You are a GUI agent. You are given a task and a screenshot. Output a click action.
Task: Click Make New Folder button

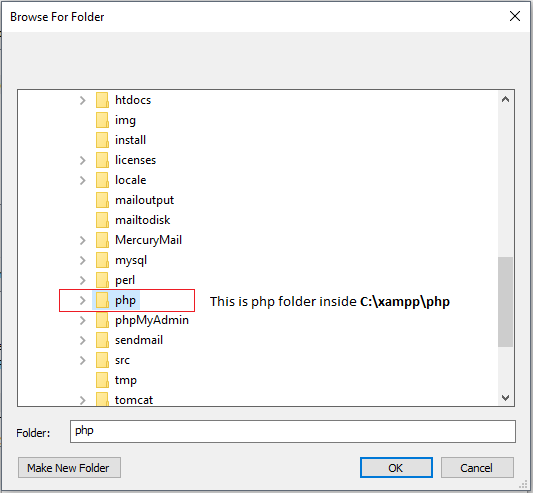pyautogui.click(x=69, y=468)
